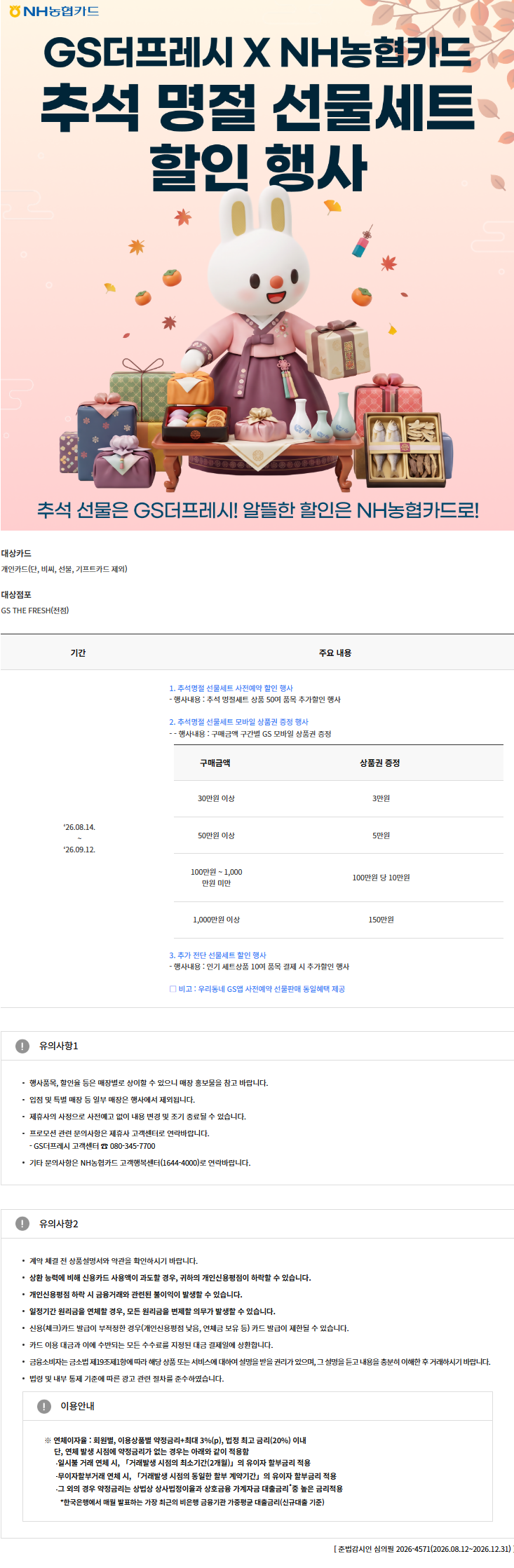Image resolution: width=514 pixels, height=1568 pixels.
Task: Click the '150만원' cell
Action: pyautogui.click(x=381, y=920)
